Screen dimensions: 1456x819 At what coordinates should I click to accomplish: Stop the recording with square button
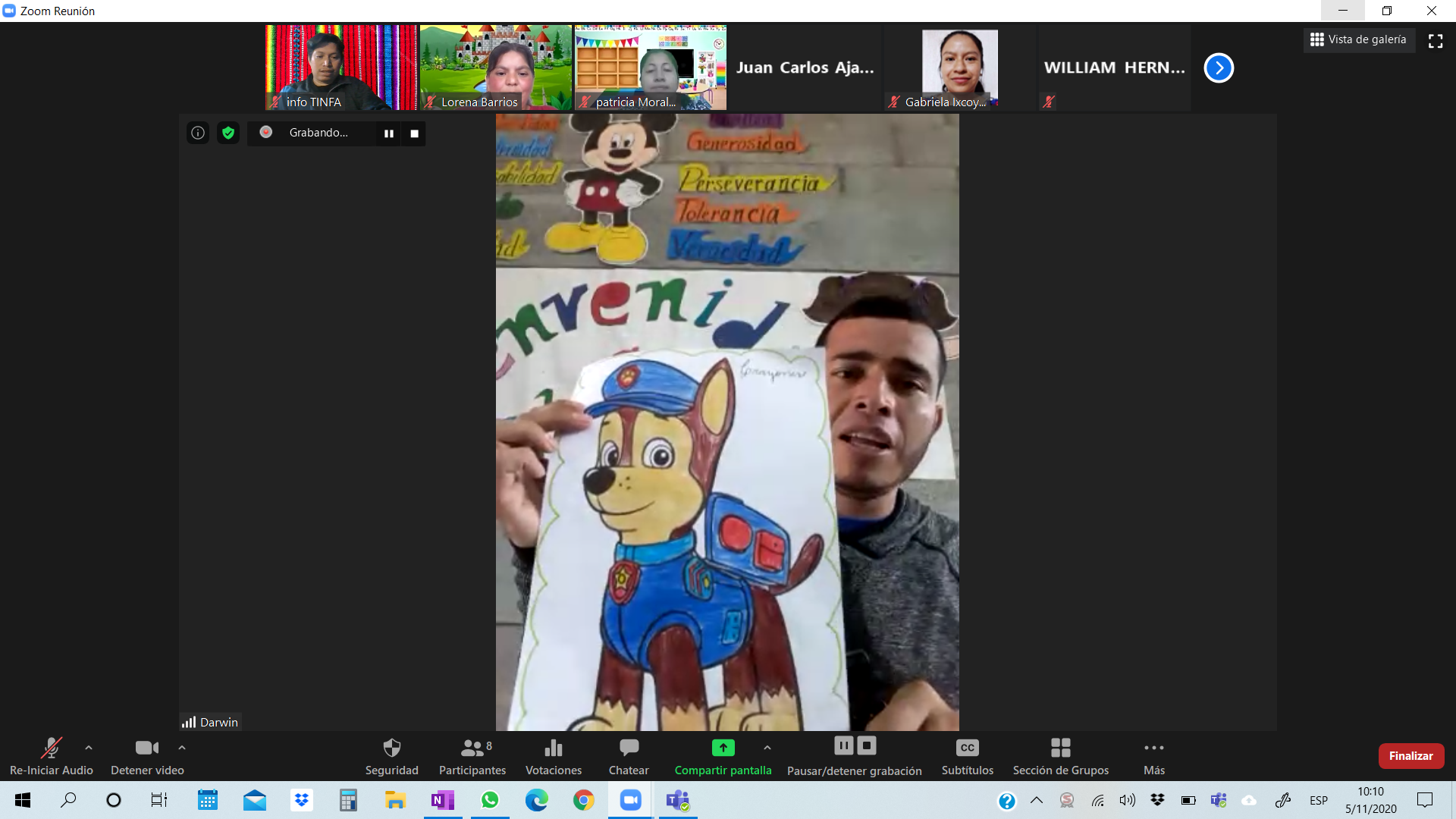coord(414,133)
